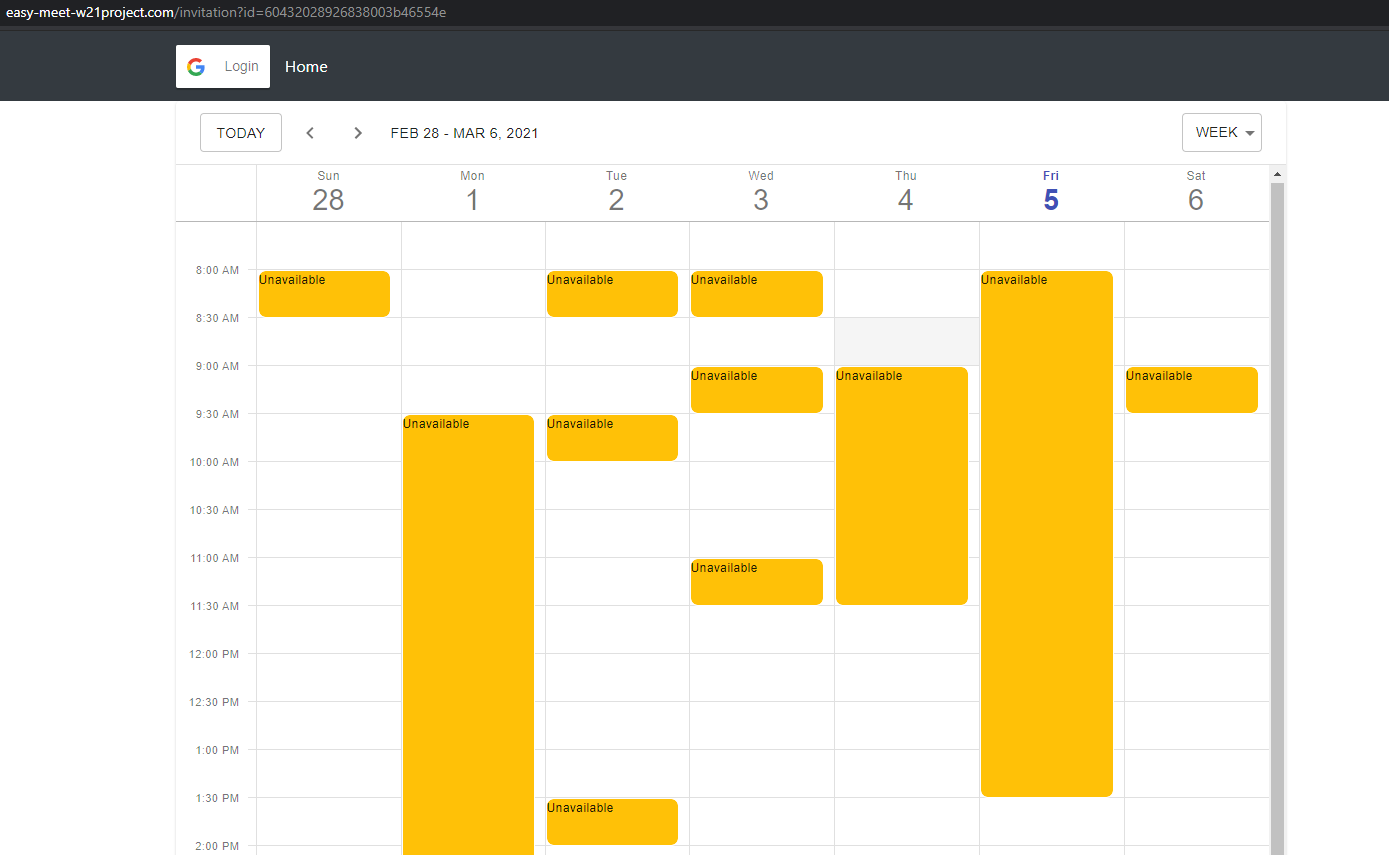Open the WEEK view dropdown

pyautogui.click(x=1221, y=132)
